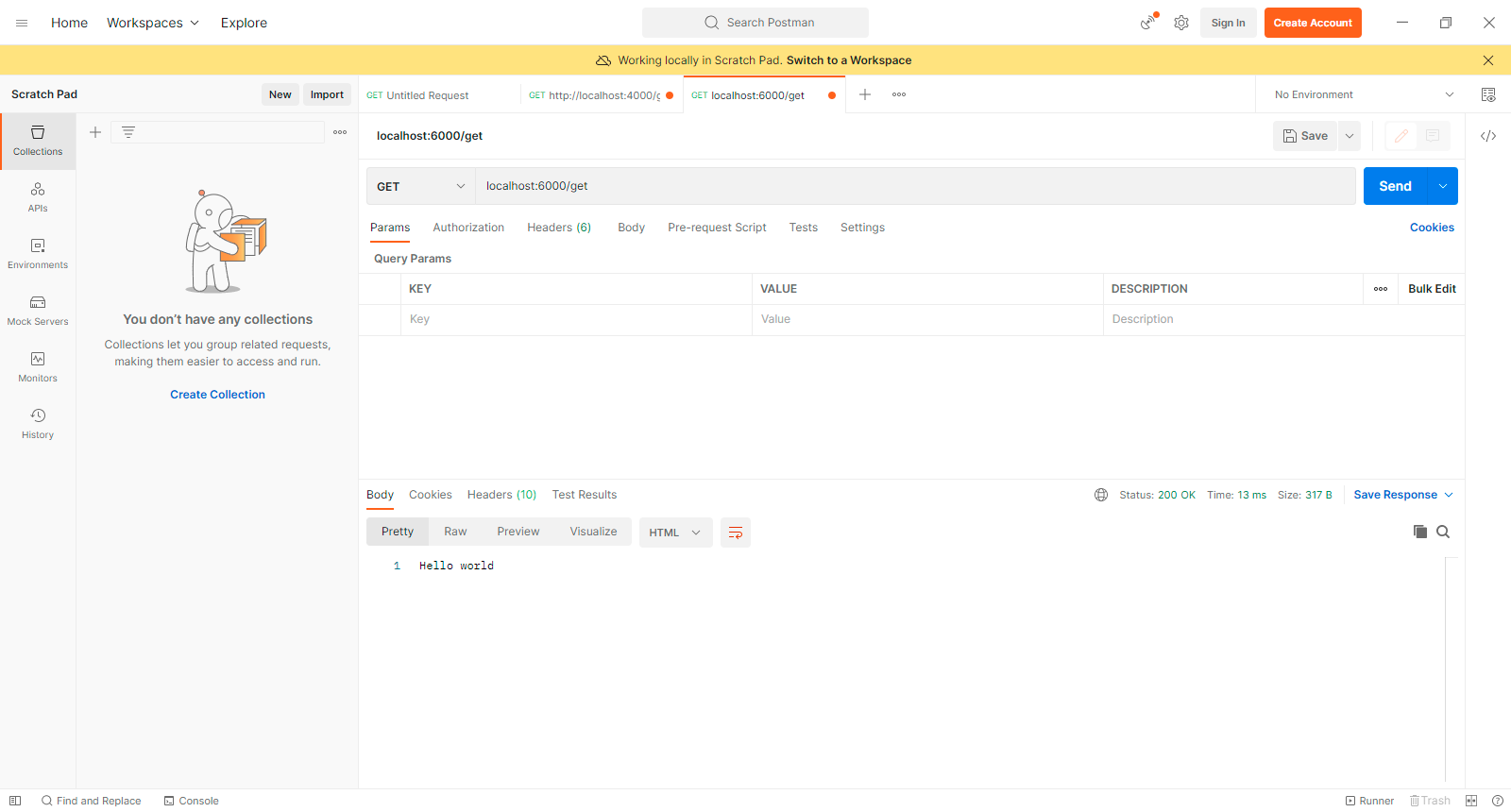Add a new request tab with plus icon
This screenshot has width=1511, height=812.
click(865, 94)
